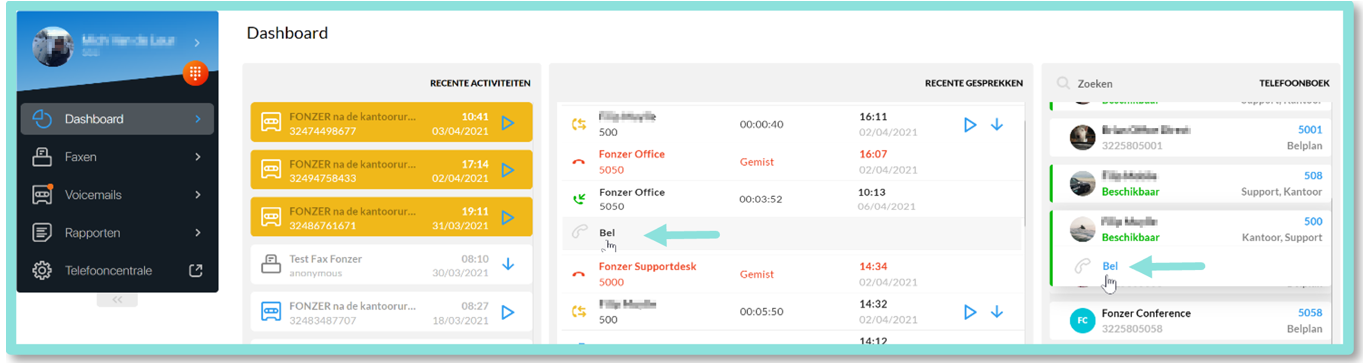Open the Faxen menu item
Screen dimensions: 1363x363
[117, 157]
